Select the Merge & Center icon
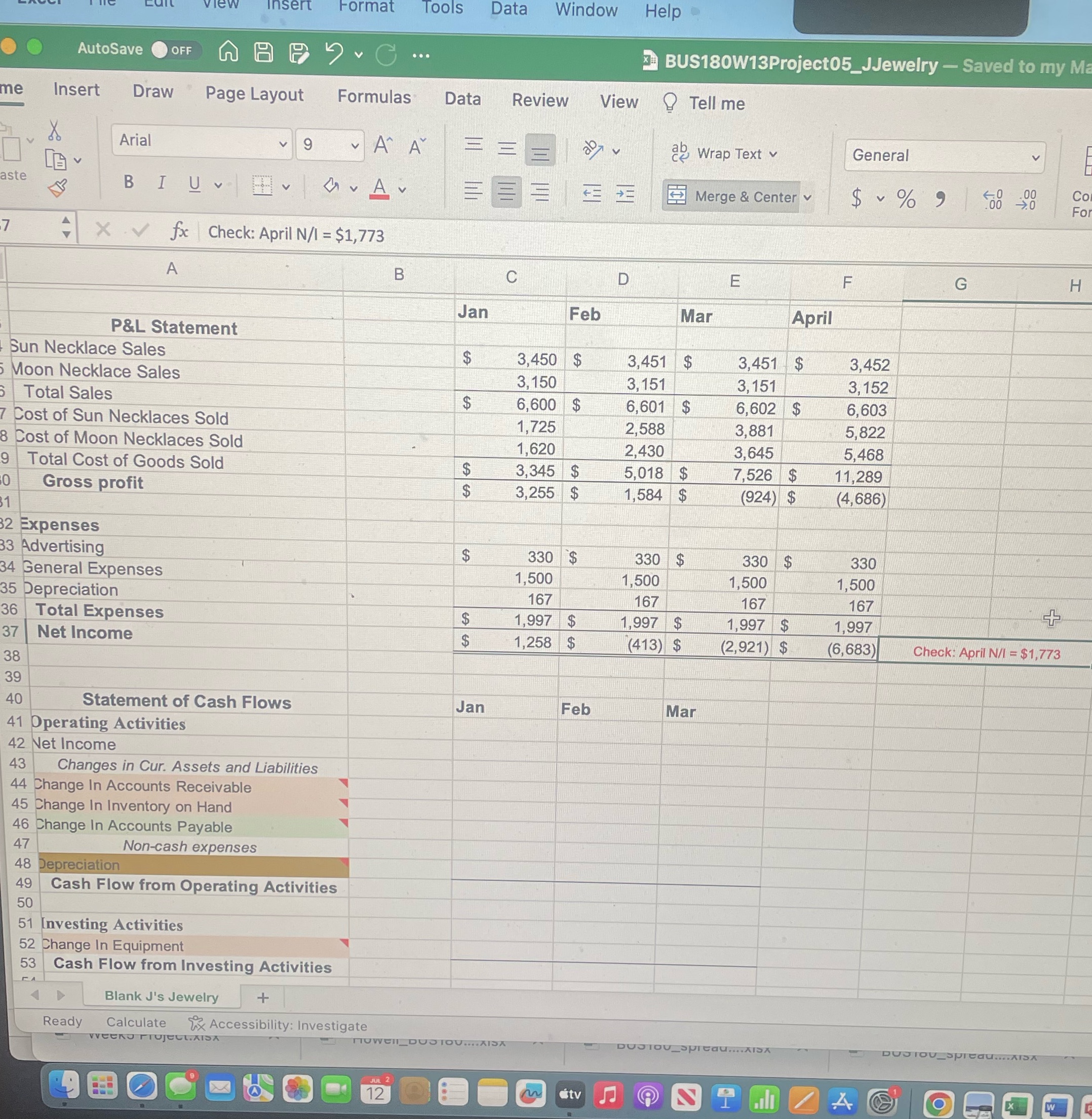Image resolution: width=1092 pixels, height=1119 pixels. click(x=677, y=196)
